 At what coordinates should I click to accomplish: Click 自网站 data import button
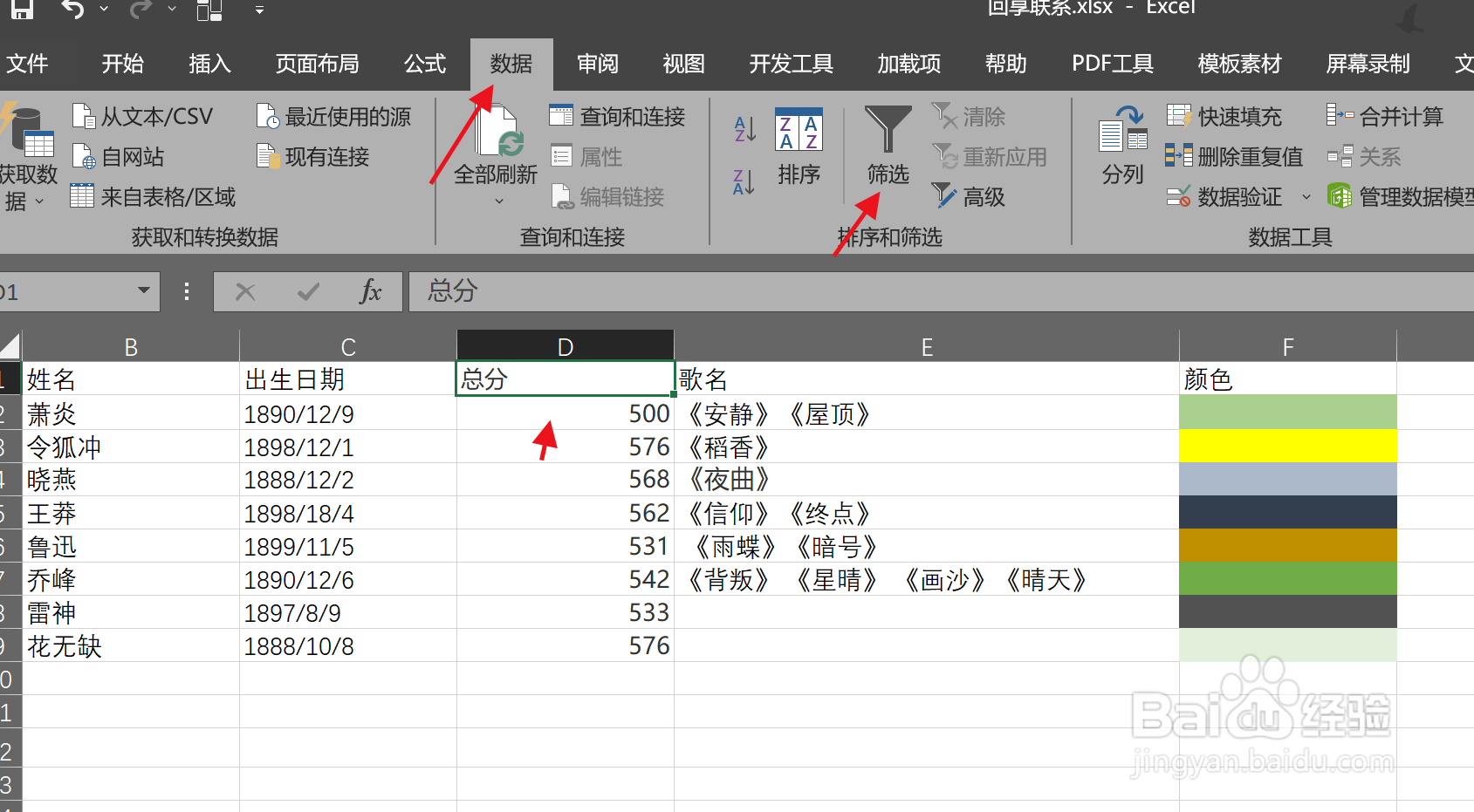pyautogui.click(x=119, y=156)
